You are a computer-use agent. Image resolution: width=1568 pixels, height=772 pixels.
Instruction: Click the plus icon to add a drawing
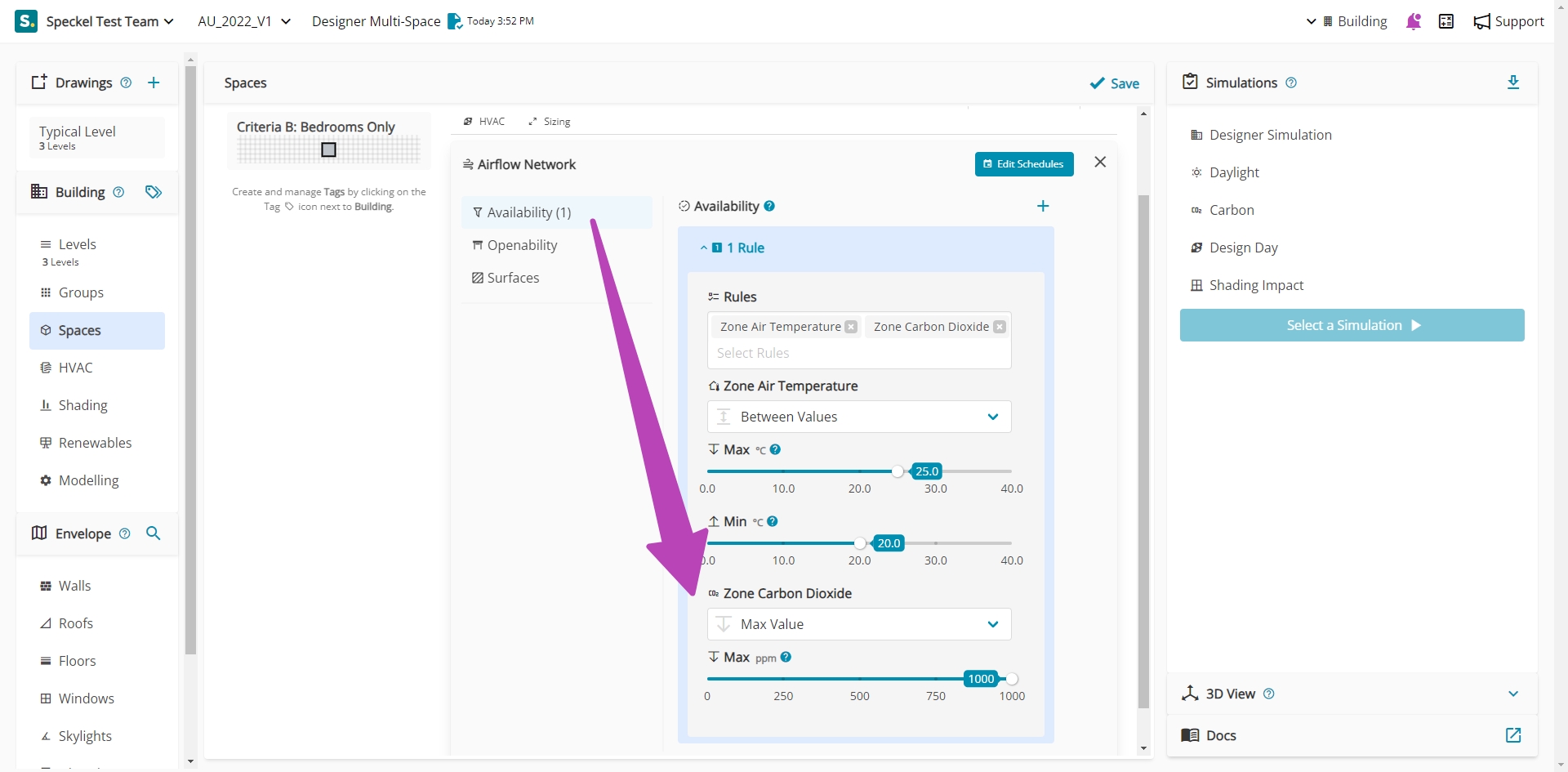[x=154, y=83]
